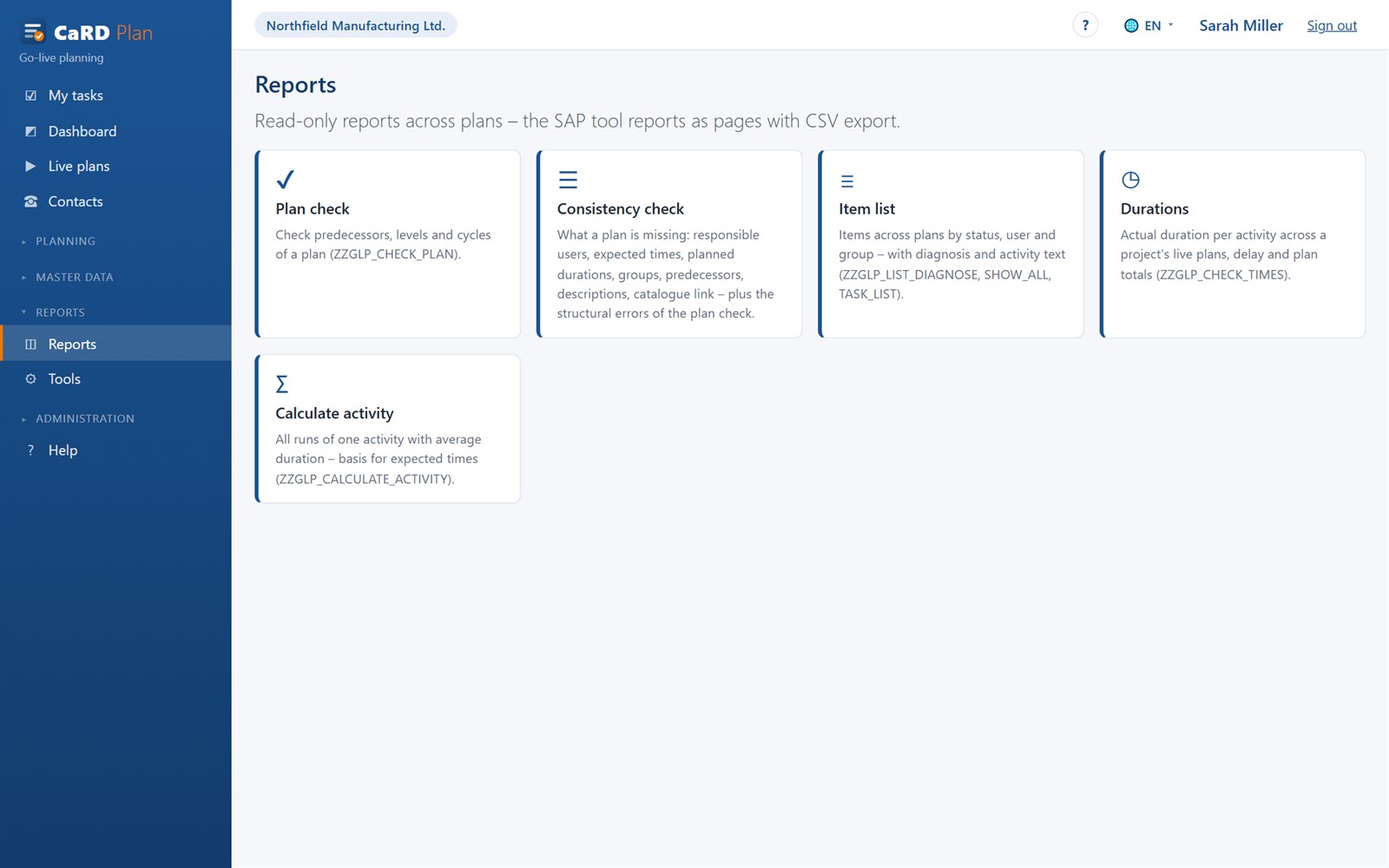Go to My tasks
1389x868 pixels.
[x=115, y=95]
